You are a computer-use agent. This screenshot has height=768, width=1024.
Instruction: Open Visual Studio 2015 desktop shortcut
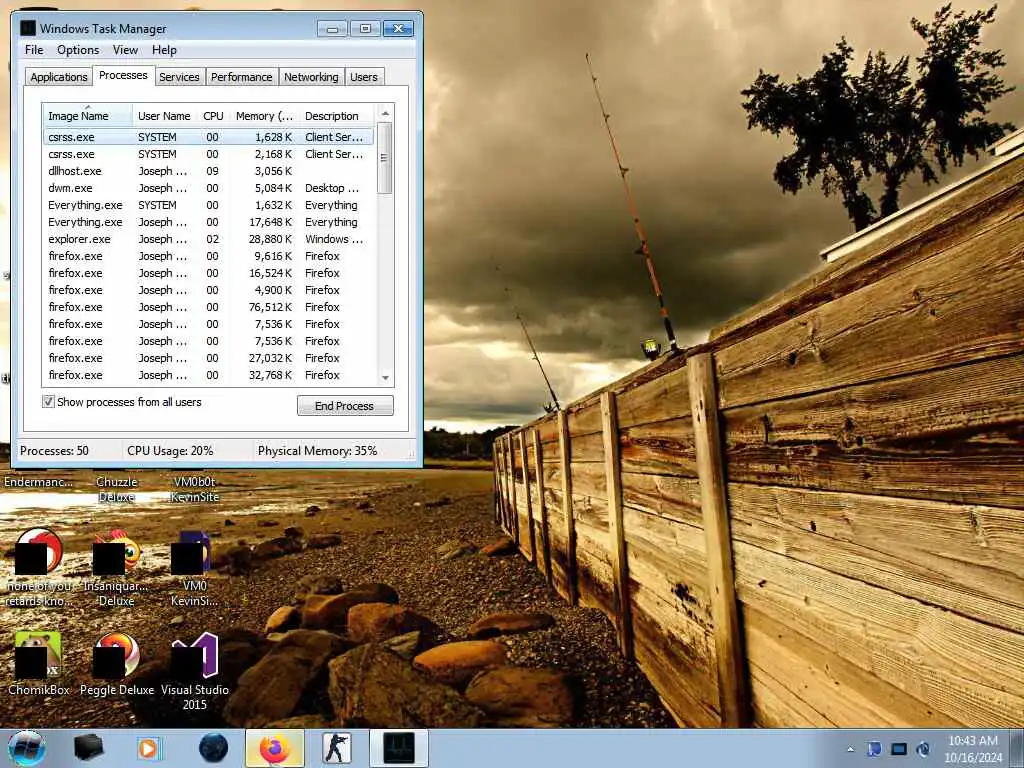[195, 671]
